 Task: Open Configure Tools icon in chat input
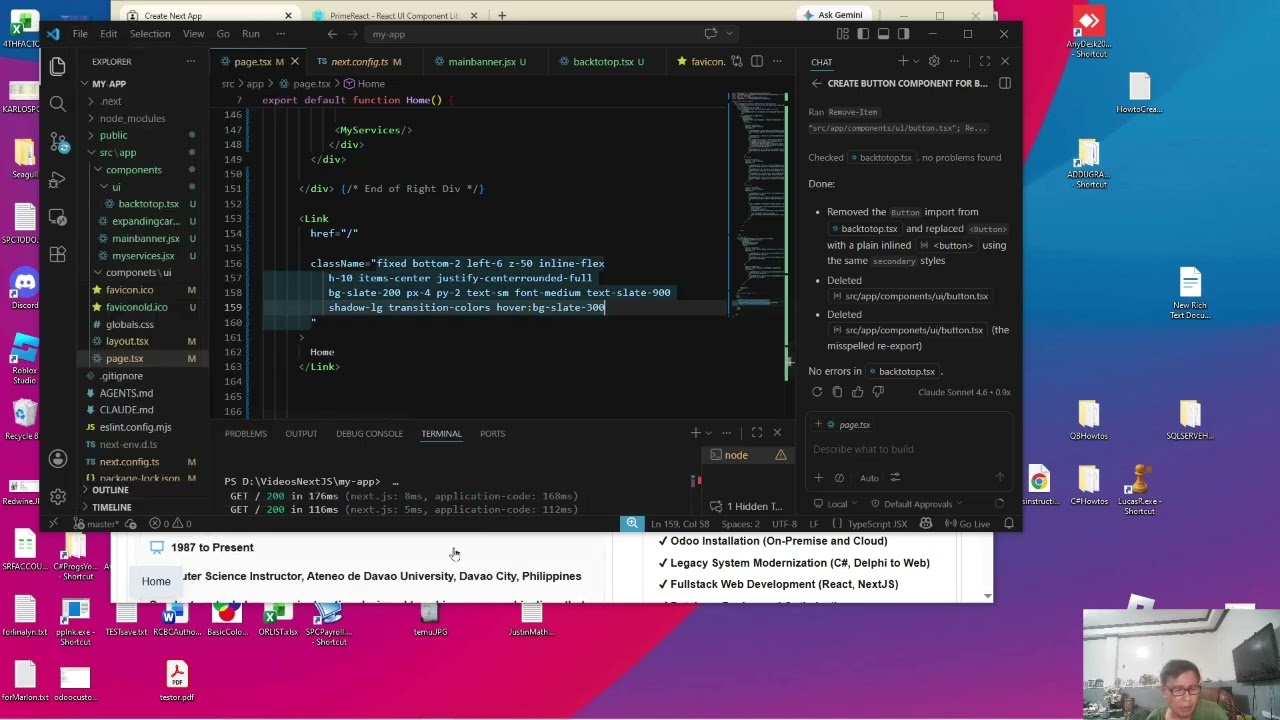point(895,478)
